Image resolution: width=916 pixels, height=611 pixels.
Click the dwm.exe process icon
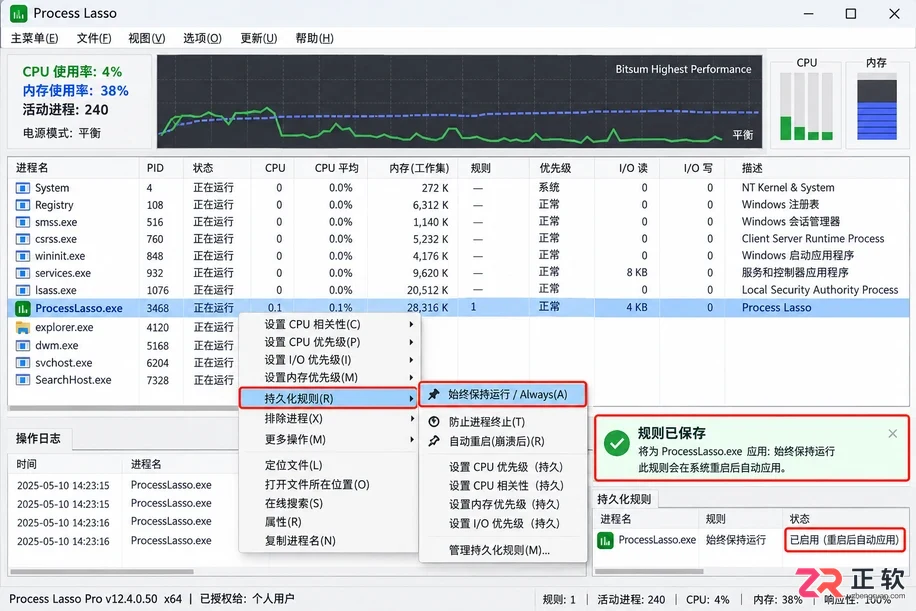[23, 345]
